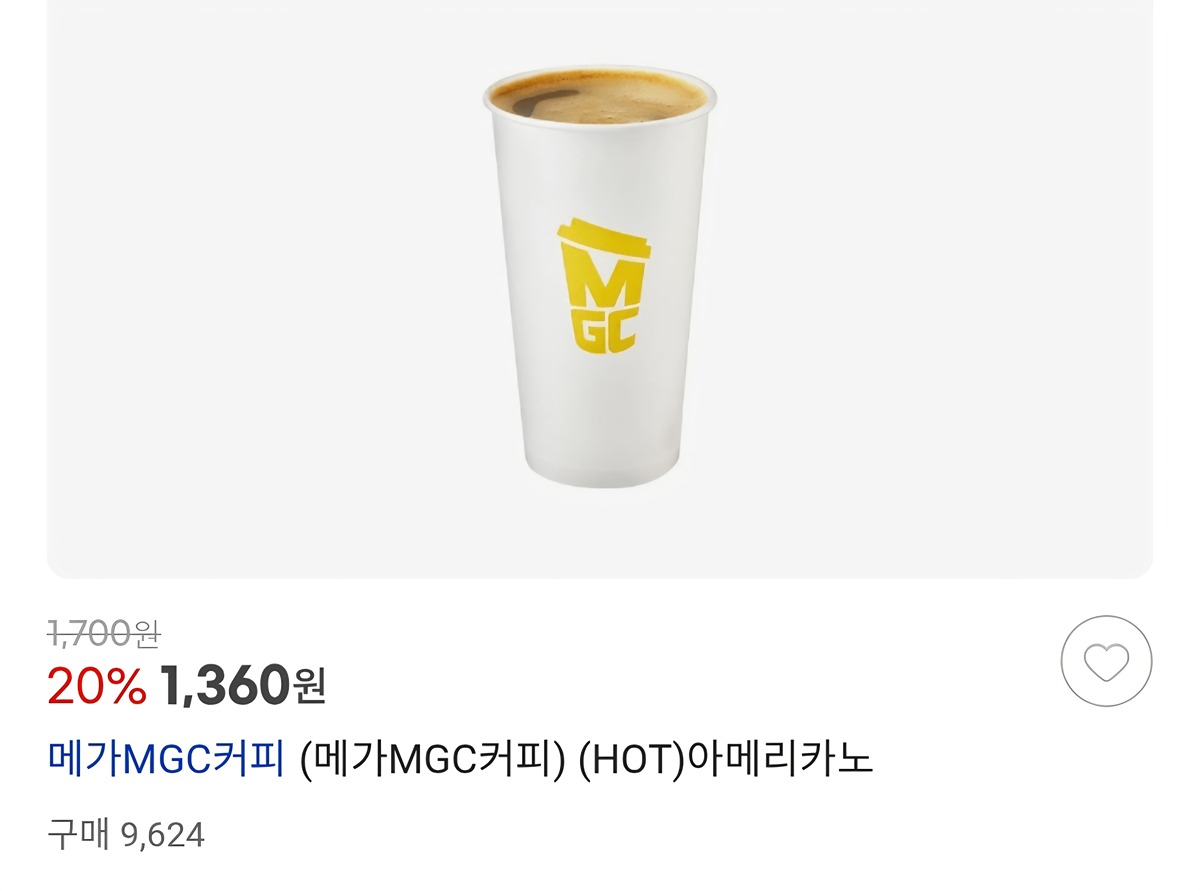Viewport: 1200px width, 891px height.
Task: Select the word 아메리카노 in the product name
Action: point(779,760)
